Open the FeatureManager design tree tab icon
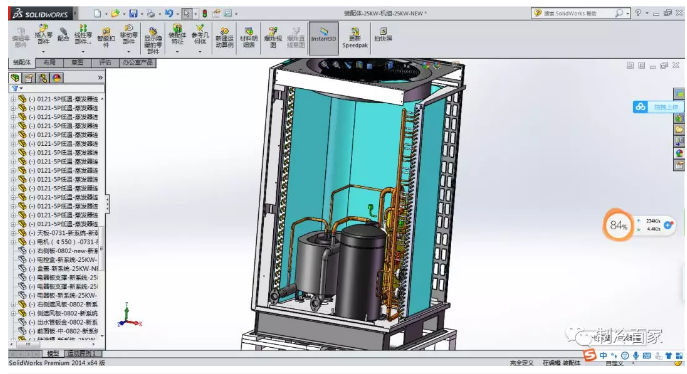This screenshot has width=687, height=374. (x=15, y=78)
